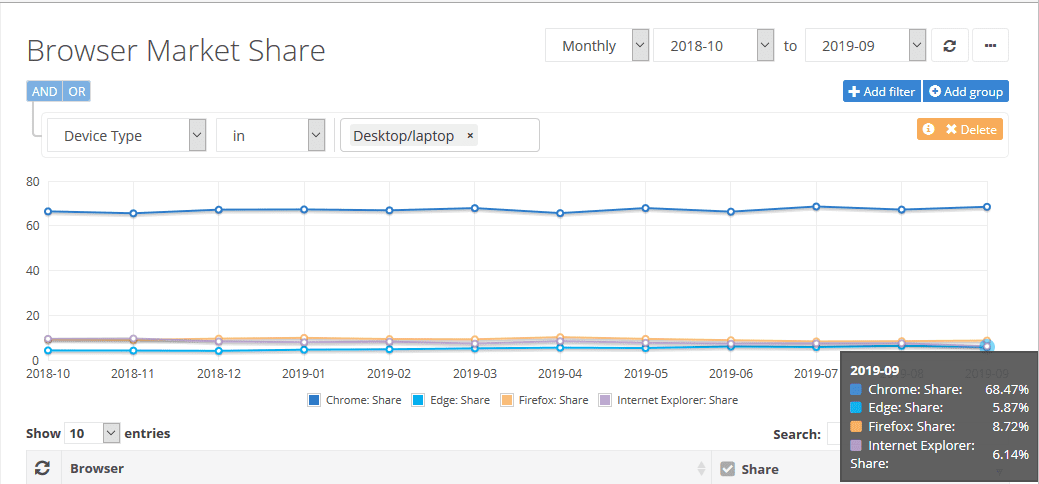Uncheck the Share column checkbox
This screenshot has width=1039, height=484.
point(727,469)
